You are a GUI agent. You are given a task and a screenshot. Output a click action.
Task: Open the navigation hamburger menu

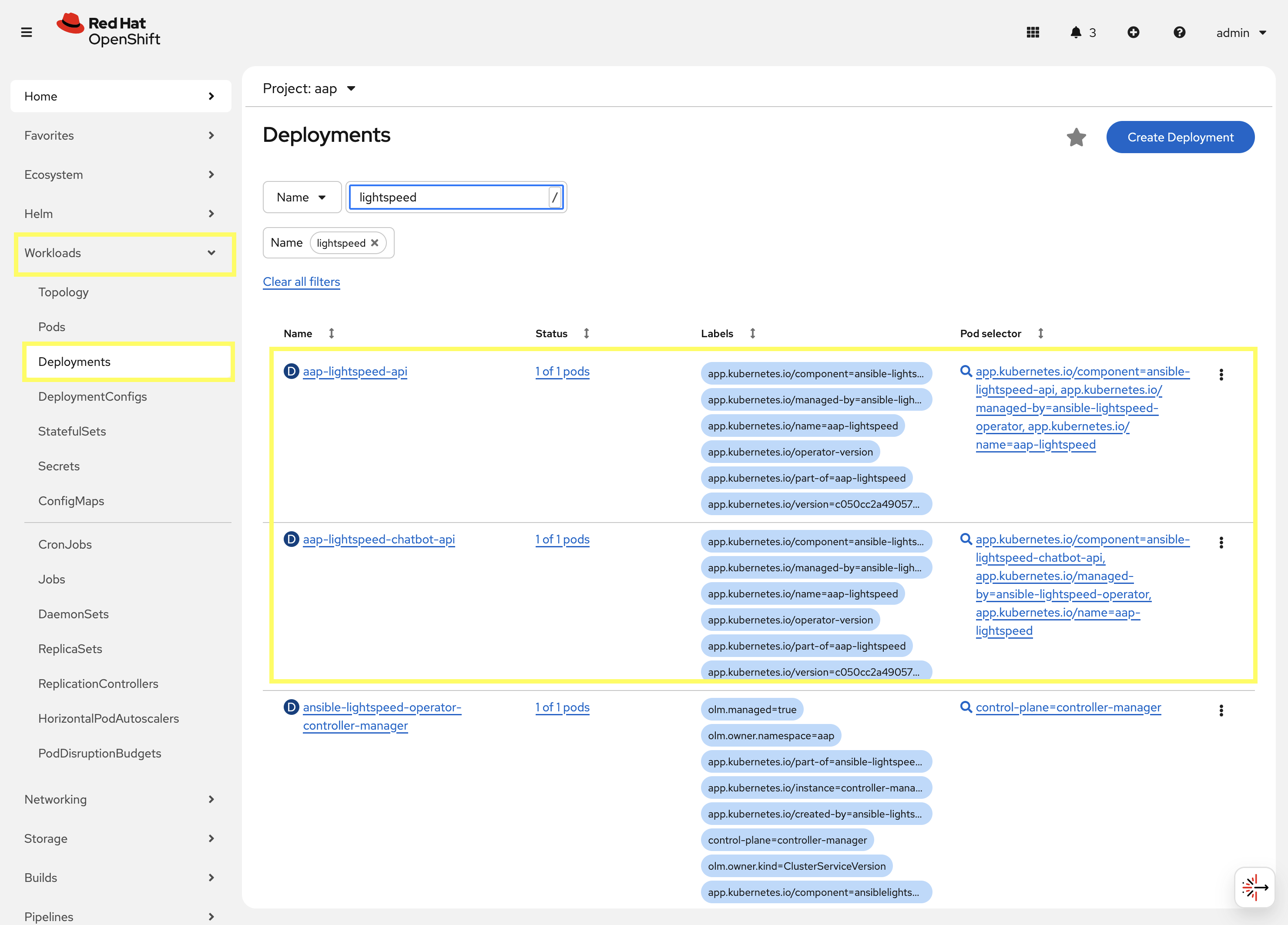(x=27, y=32)
